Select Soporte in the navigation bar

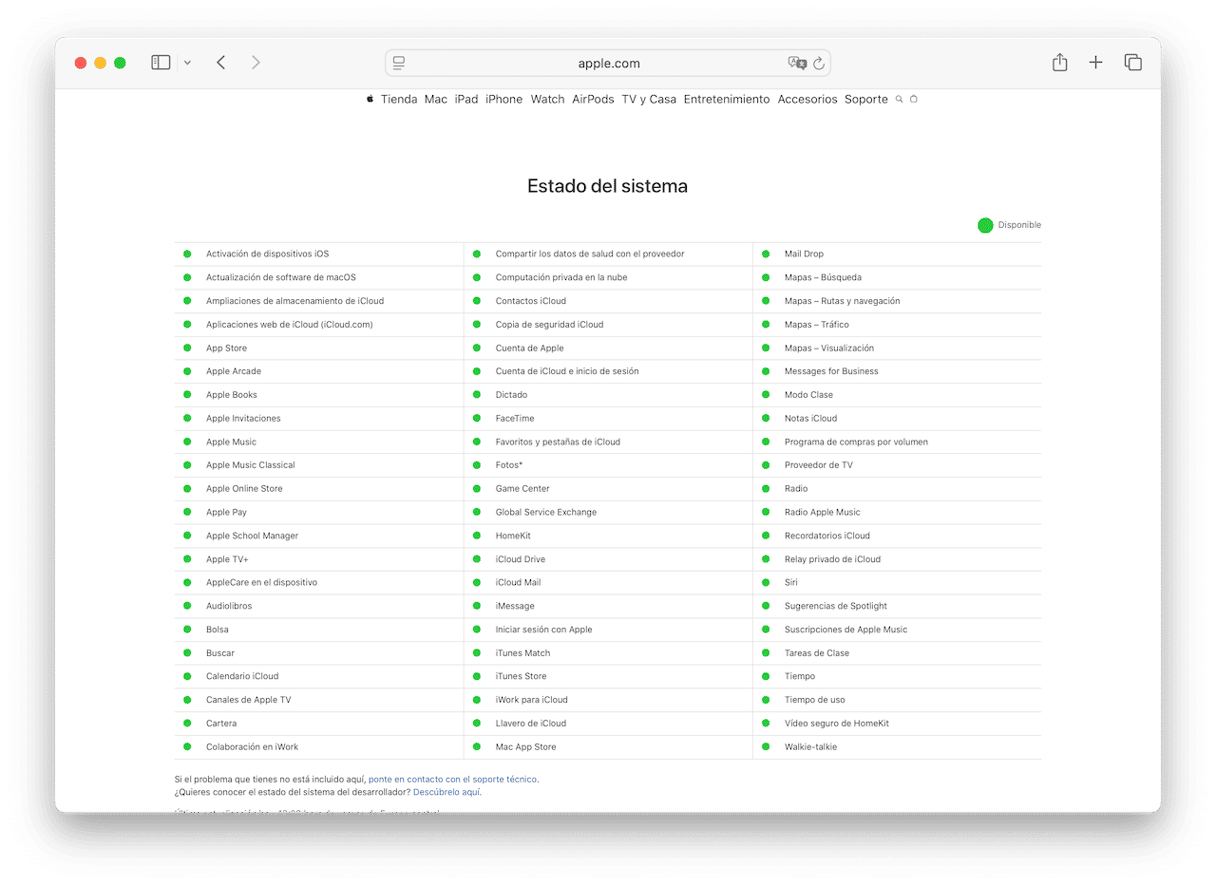click(866, 99)
